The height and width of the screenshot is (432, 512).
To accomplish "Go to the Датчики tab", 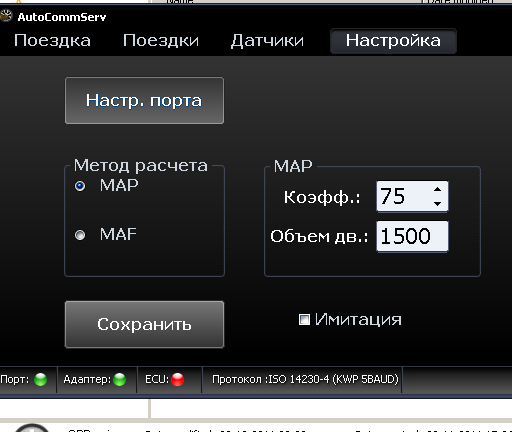I will click(267, 41).
